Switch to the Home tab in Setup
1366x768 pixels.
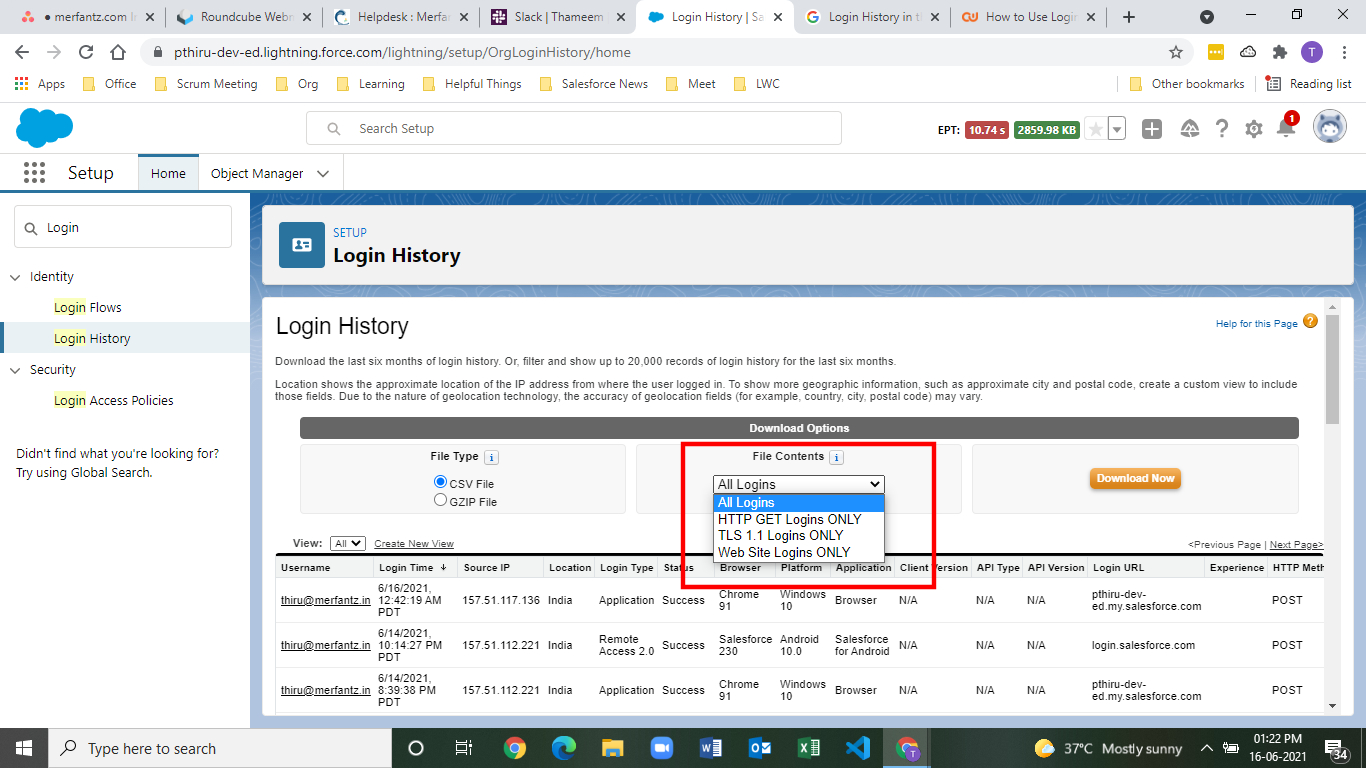click(168, 172)
